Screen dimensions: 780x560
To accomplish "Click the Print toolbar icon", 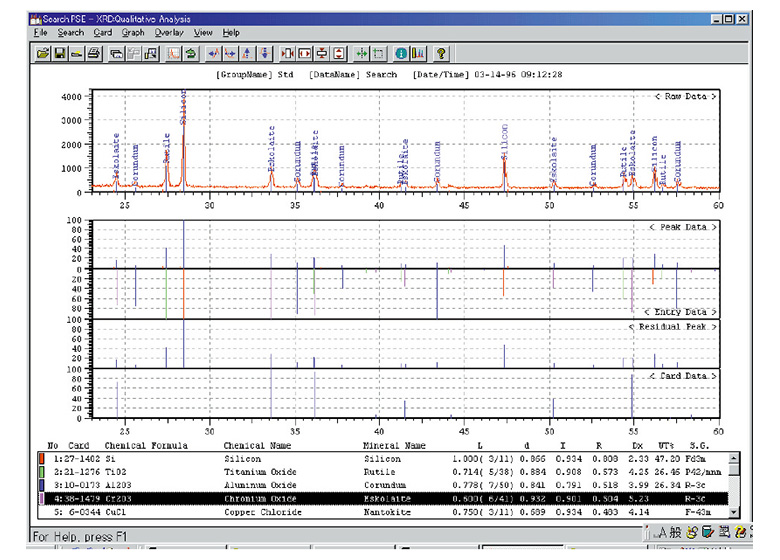I will pos(94,53).
